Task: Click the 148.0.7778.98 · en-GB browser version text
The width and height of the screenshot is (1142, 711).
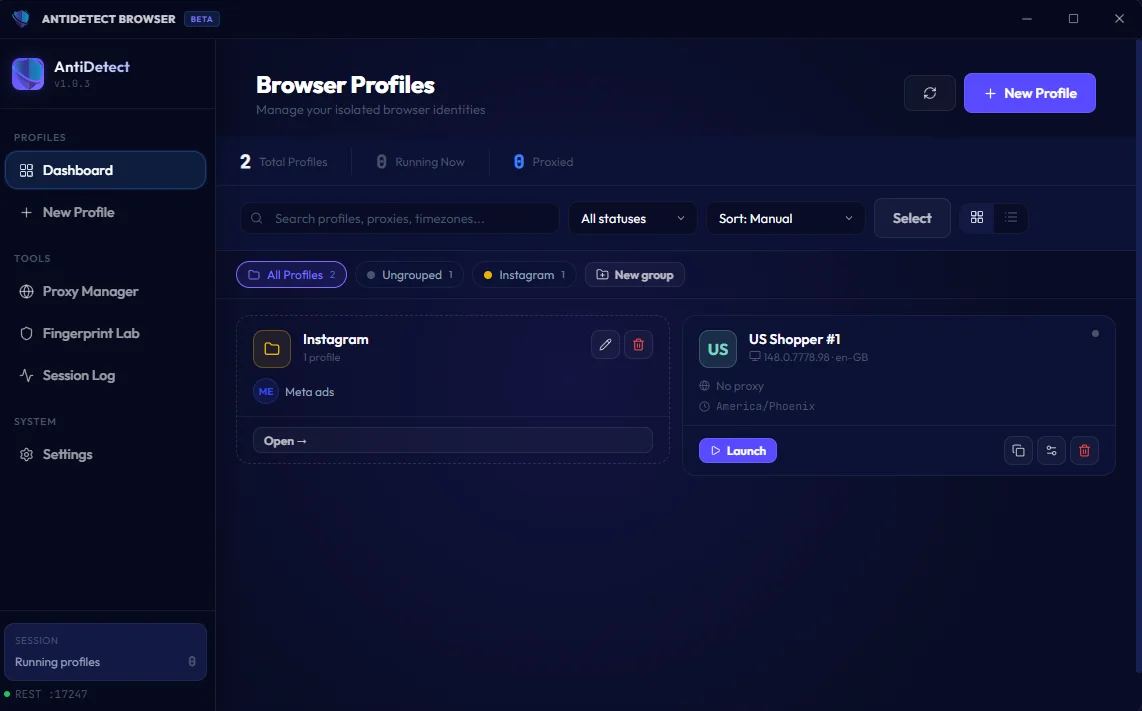Action: (x=816, y=358)
